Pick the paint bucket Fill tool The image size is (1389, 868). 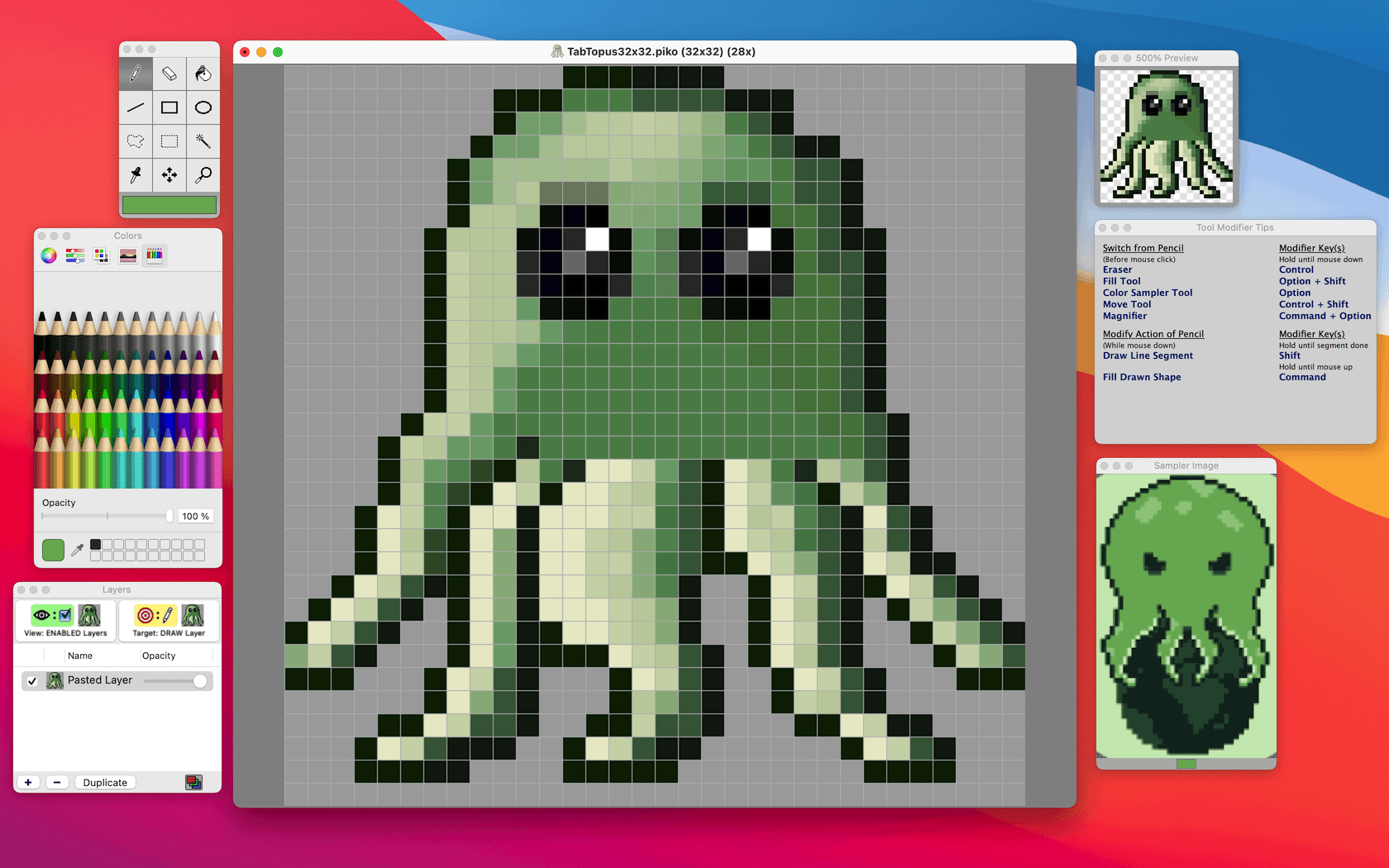coord(203,74)
